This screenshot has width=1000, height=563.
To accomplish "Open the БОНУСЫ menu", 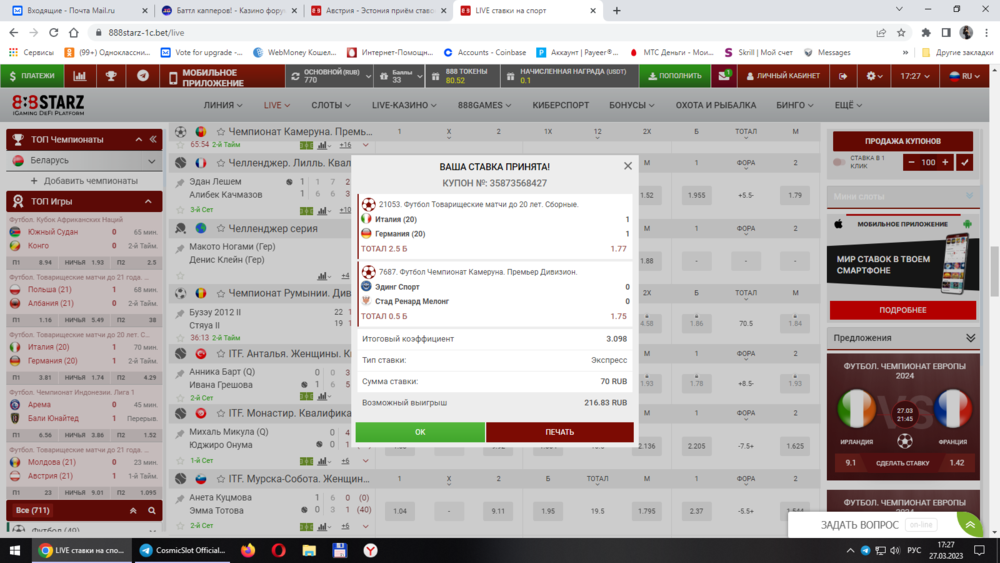I will (x=631, y=105).
